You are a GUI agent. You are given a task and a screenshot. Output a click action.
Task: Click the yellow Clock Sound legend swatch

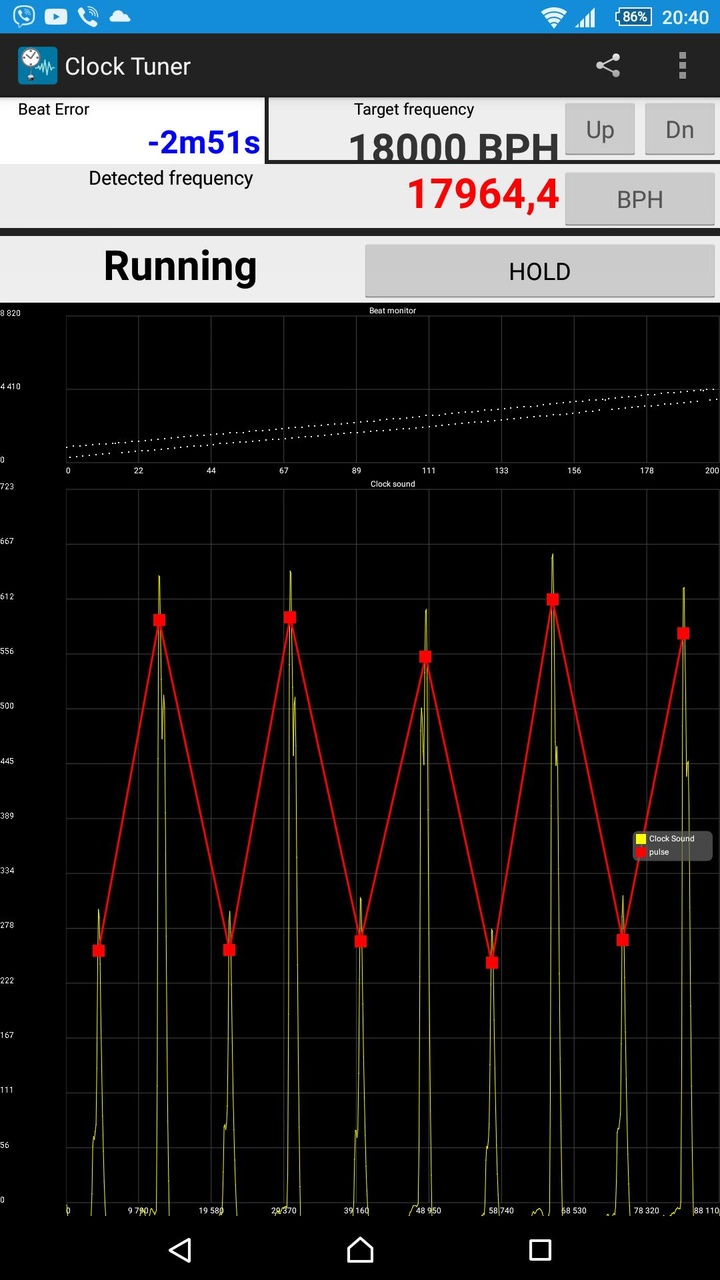pyautogui.click(x=641, y=839)
